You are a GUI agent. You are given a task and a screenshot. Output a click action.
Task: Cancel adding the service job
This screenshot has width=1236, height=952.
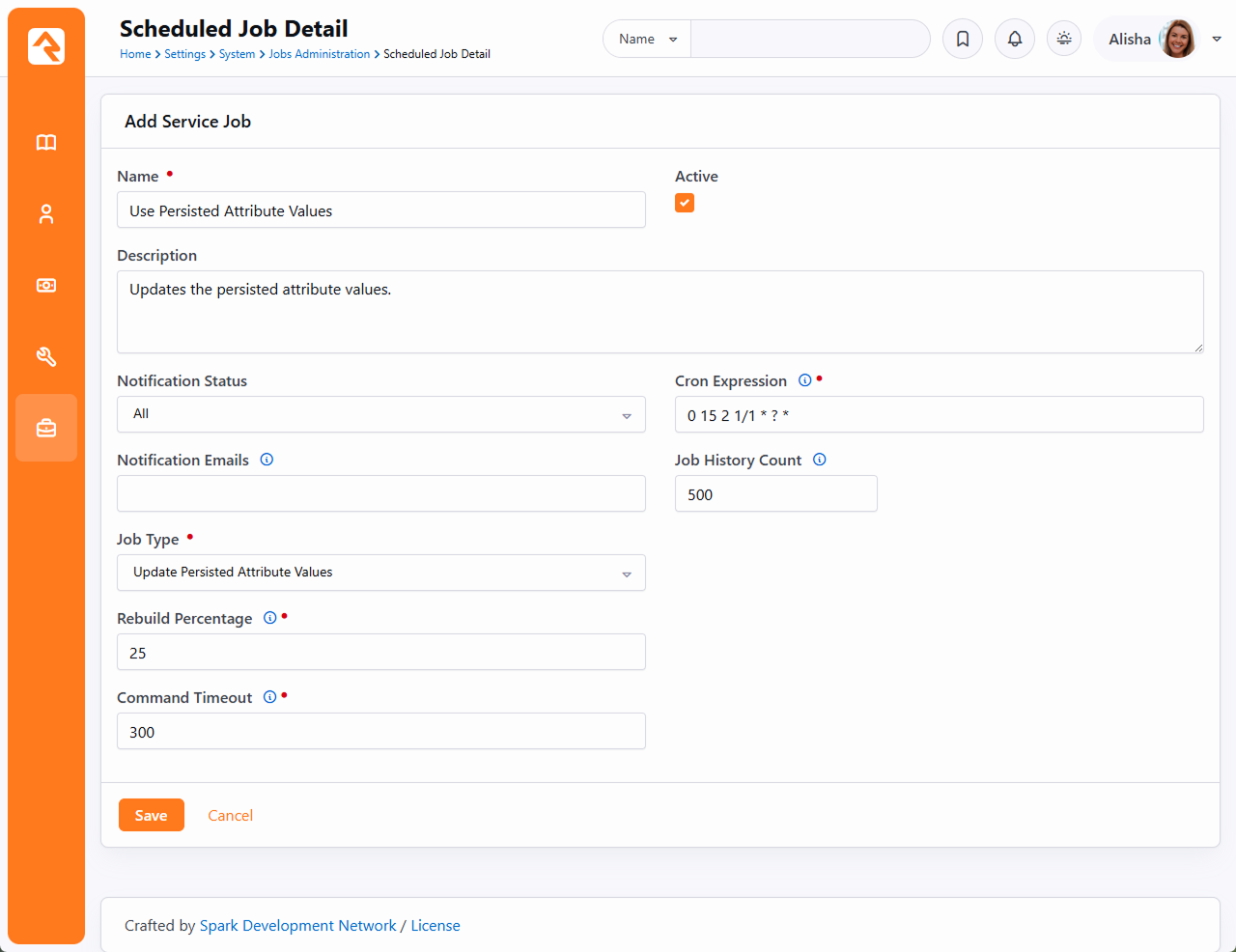[x=230, y=816]
